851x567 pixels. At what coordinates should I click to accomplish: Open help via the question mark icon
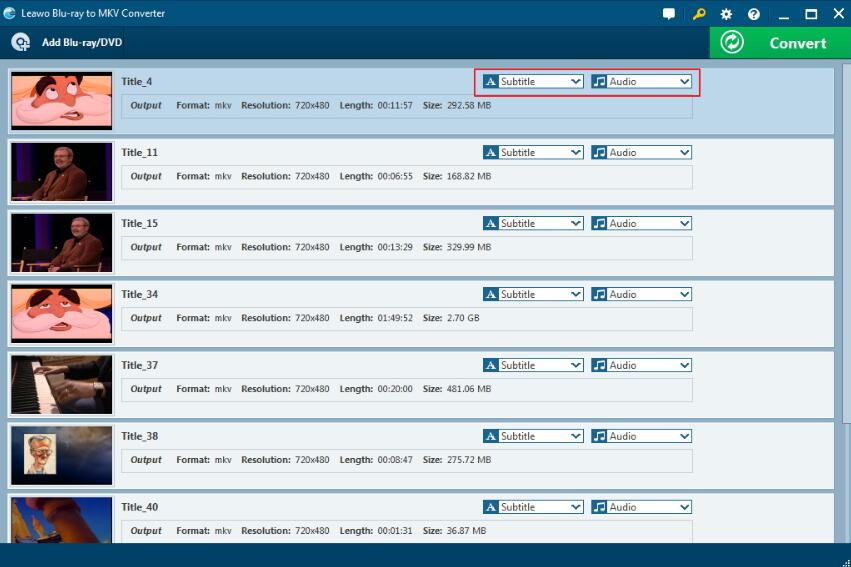coord(754,14)
